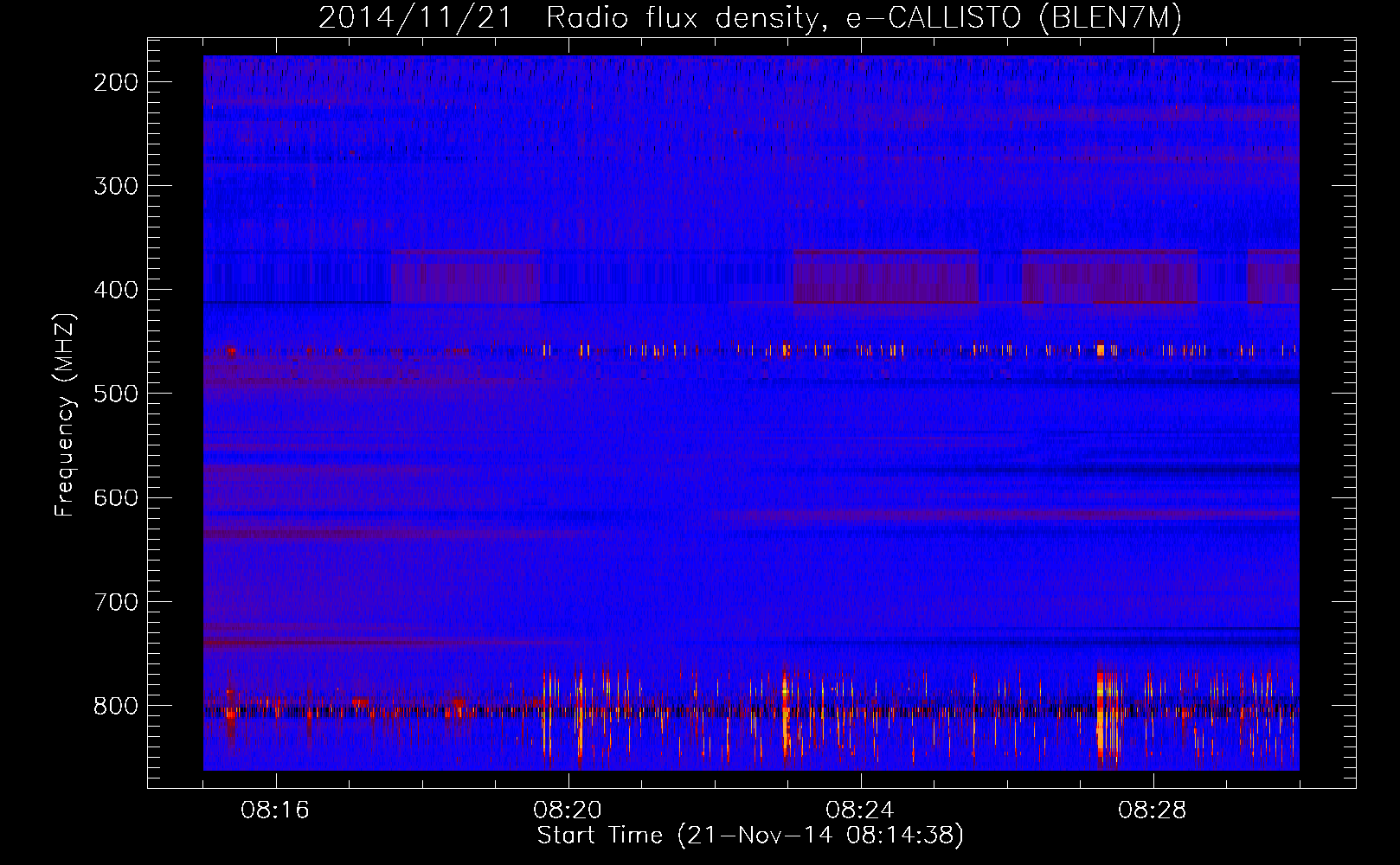Click the 08:20 time tick label
The height and width of the screenshot is (865, 1400).
[568, 811]
